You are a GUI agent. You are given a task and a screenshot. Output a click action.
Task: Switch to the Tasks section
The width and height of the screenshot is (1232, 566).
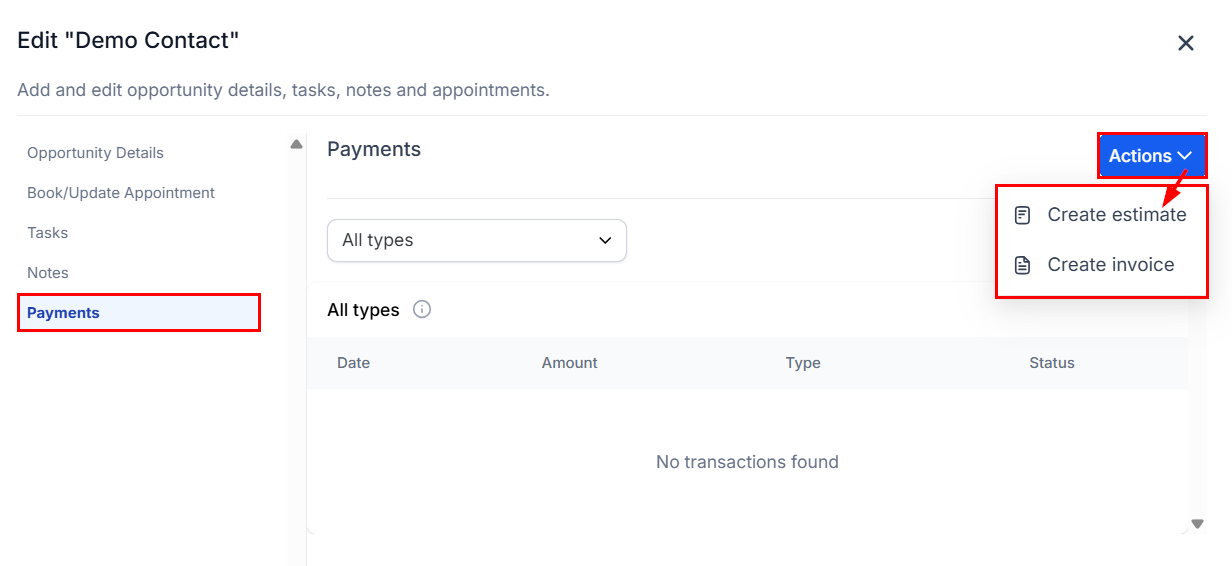[x=48, y=233]
